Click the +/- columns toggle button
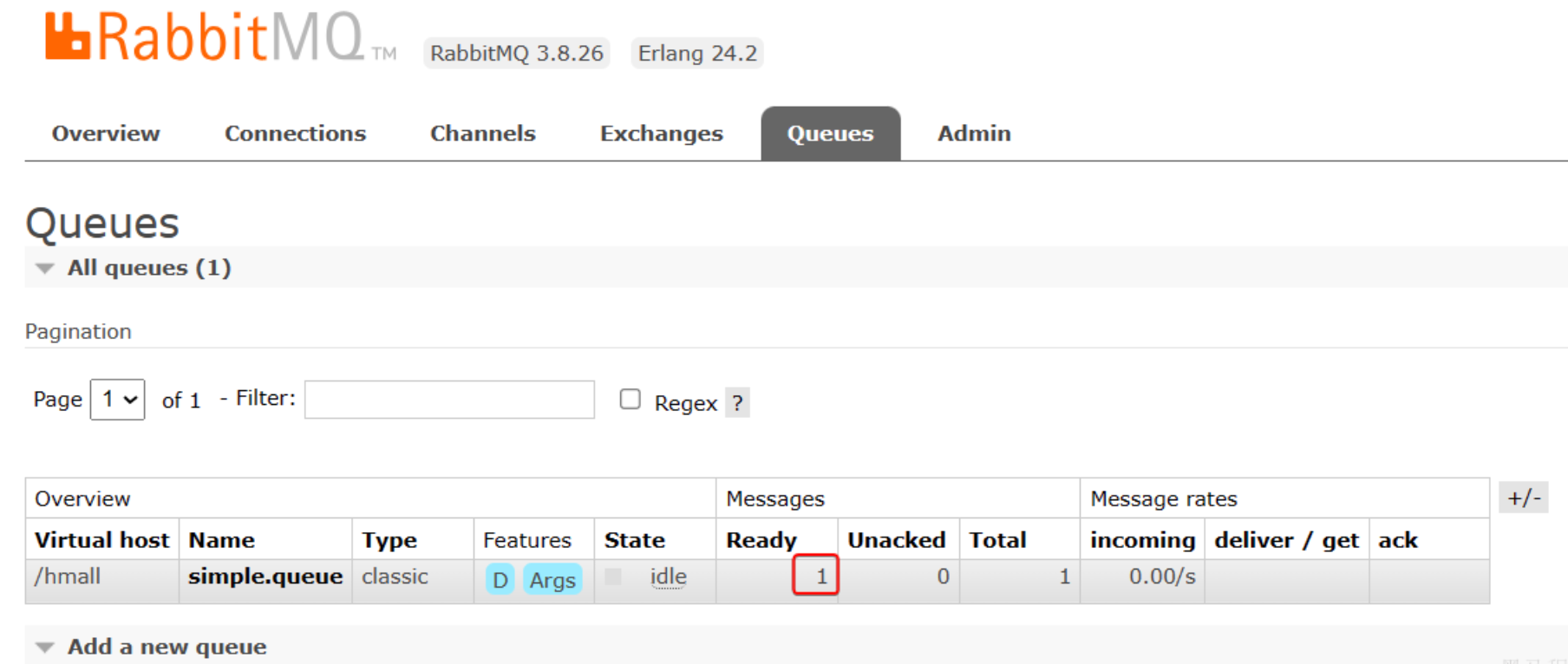The image size is (1568, 664). click(1524, 498)
